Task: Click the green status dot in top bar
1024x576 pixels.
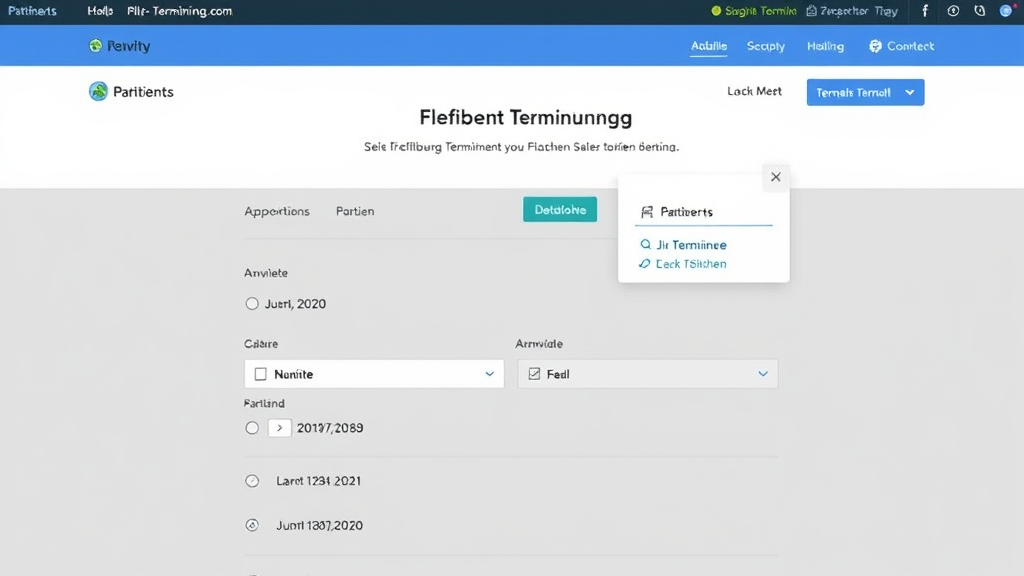Action: coord(716,11)
